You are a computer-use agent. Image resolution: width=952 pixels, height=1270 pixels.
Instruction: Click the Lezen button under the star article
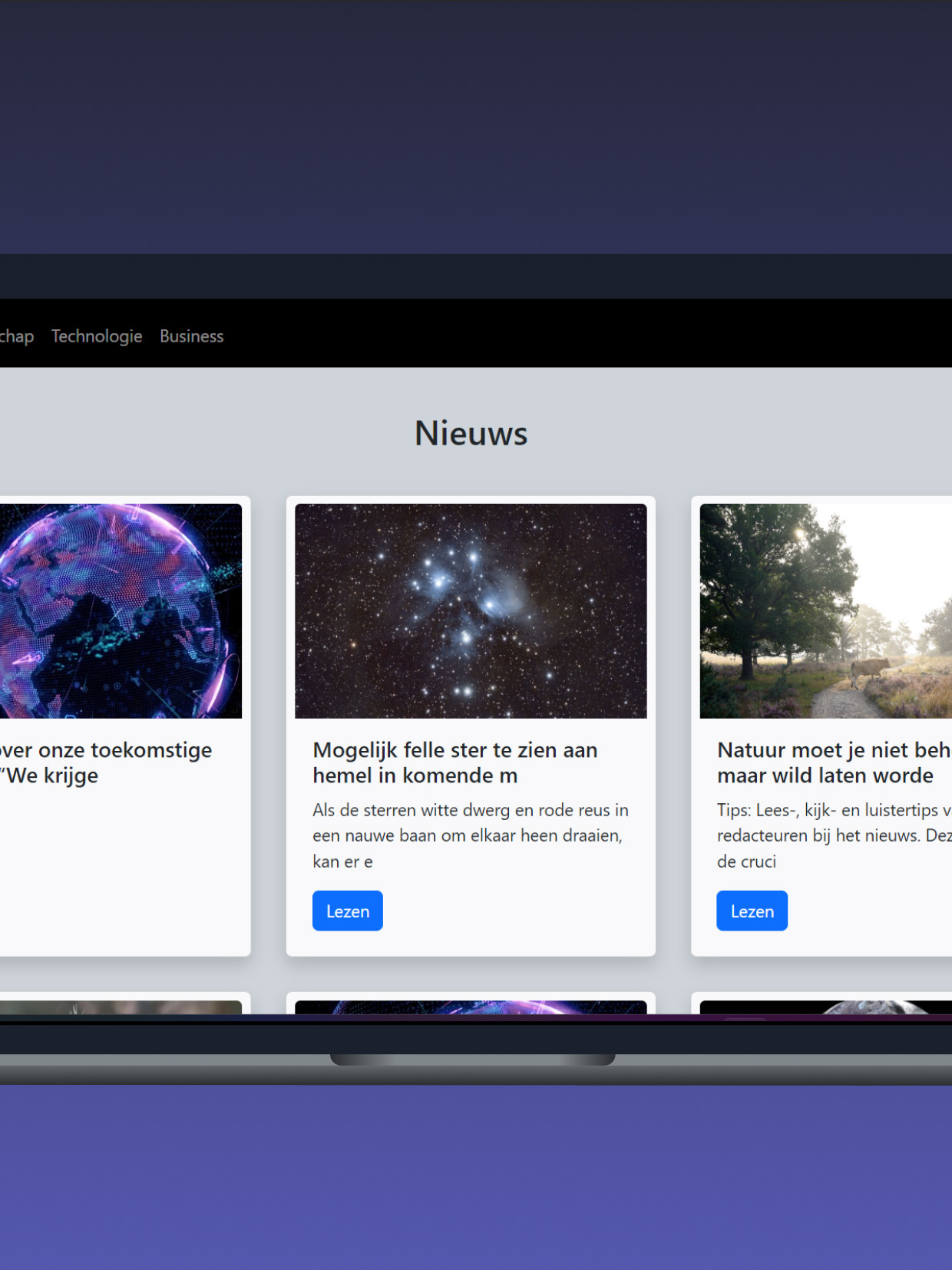tap(348, 911)
